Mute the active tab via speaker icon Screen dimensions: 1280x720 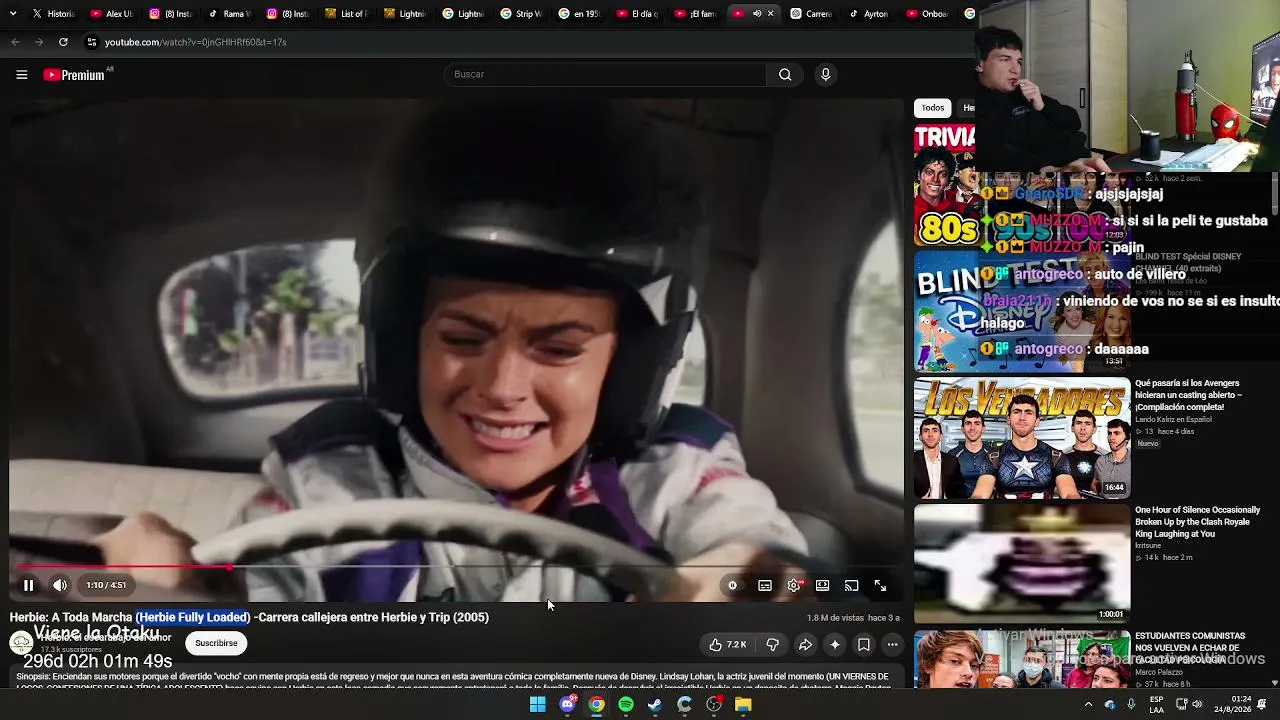click(x=757, y=14)
